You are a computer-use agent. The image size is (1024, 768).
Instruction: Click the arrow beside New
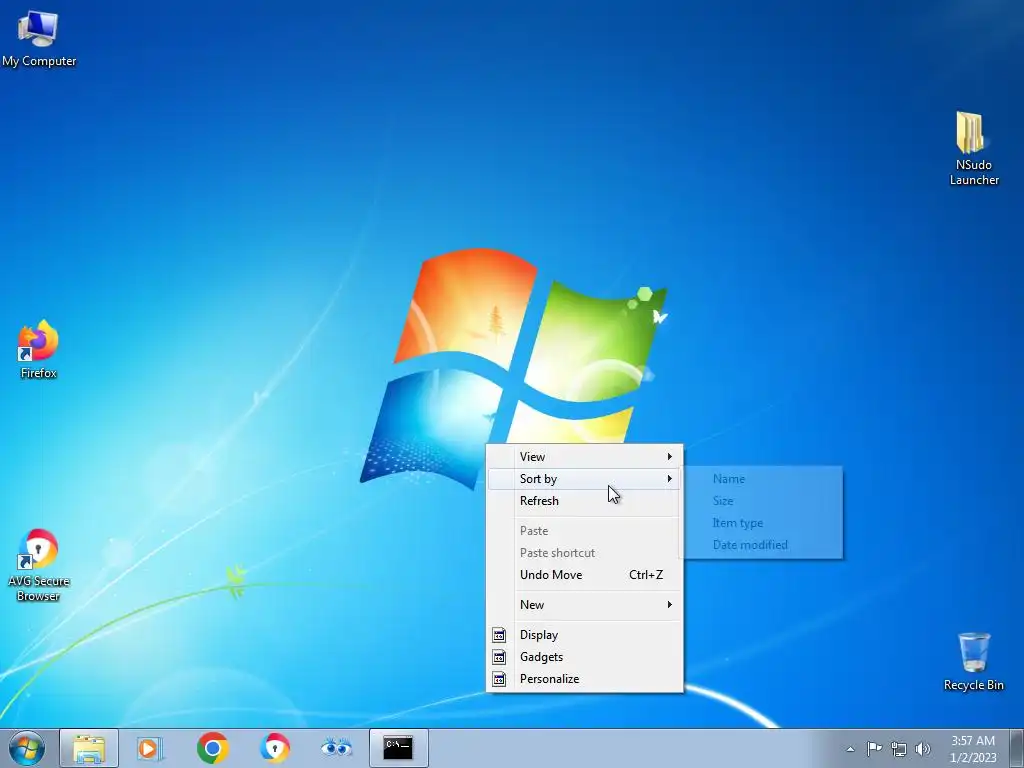[669, 605]
